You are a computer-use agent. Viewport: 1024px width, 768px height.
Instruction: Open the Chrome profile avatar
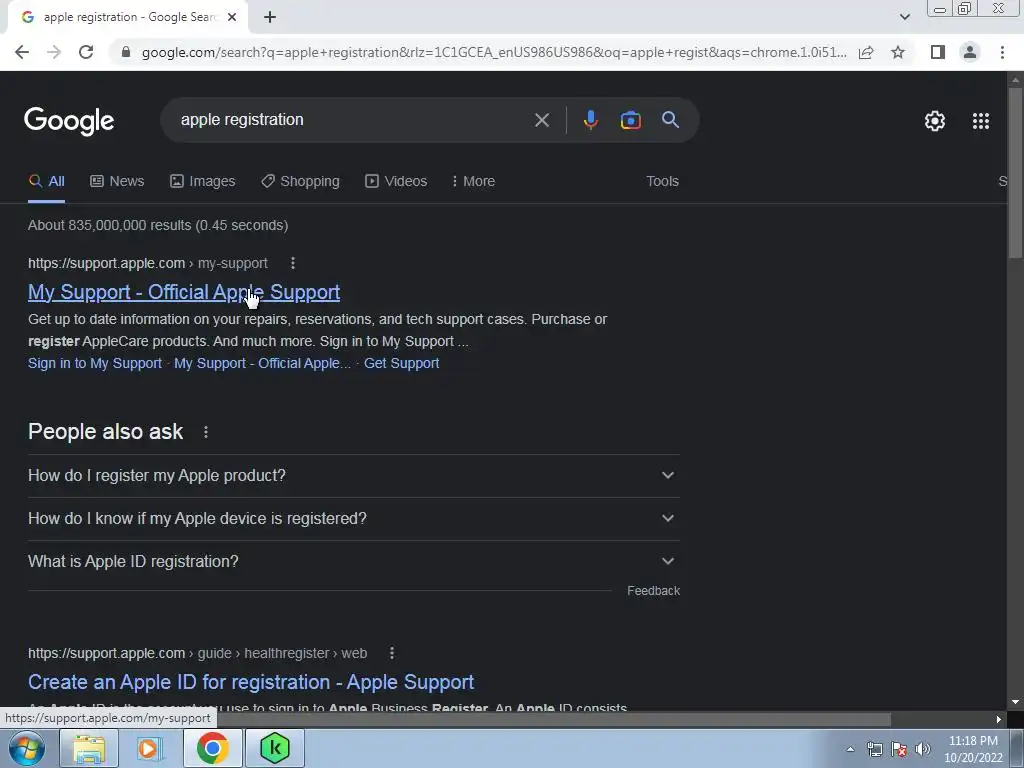click(970, 52)
